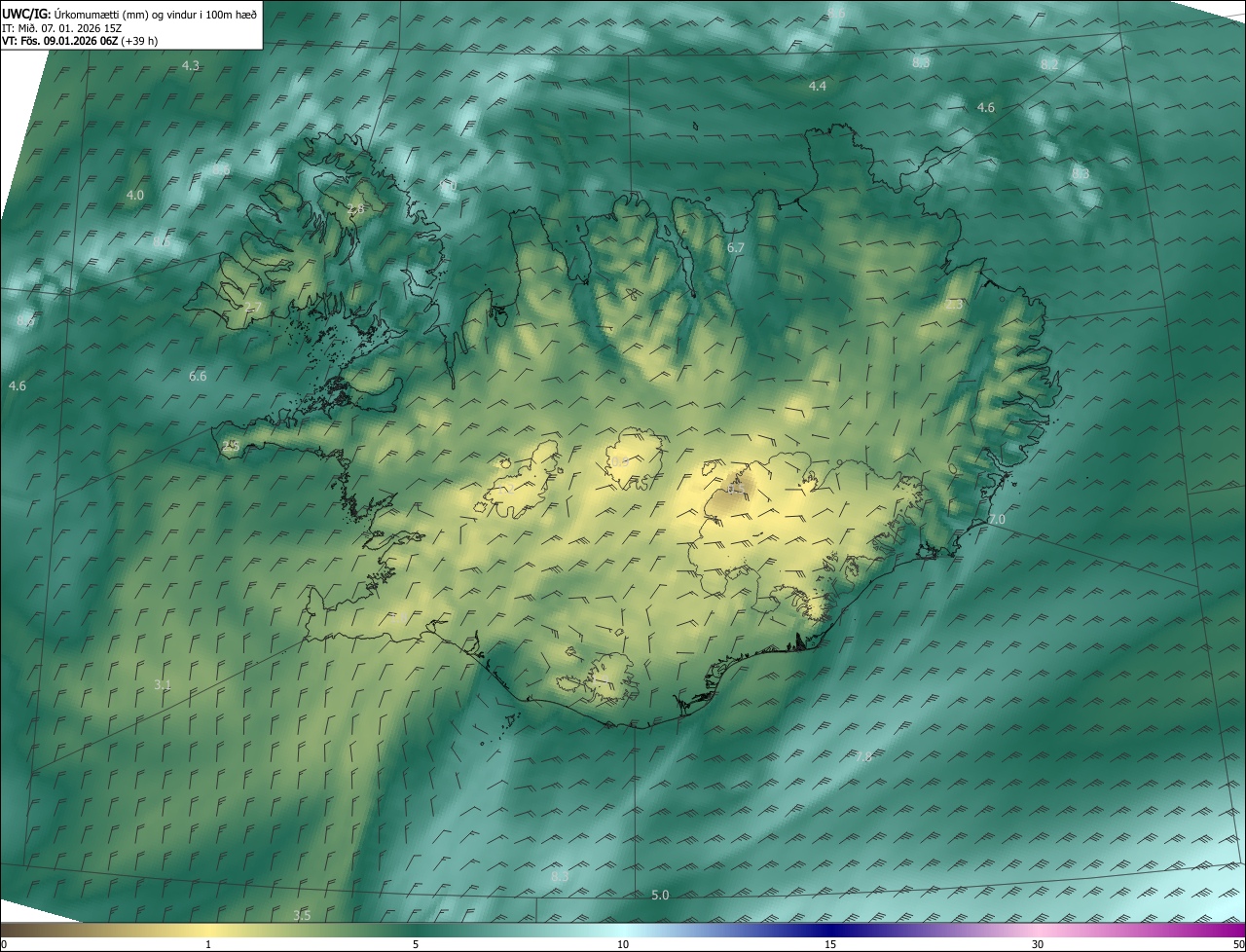Screen dimensions: 1246x952
Task: Click the 2.3 value on the map
Action: pos(953,306)
